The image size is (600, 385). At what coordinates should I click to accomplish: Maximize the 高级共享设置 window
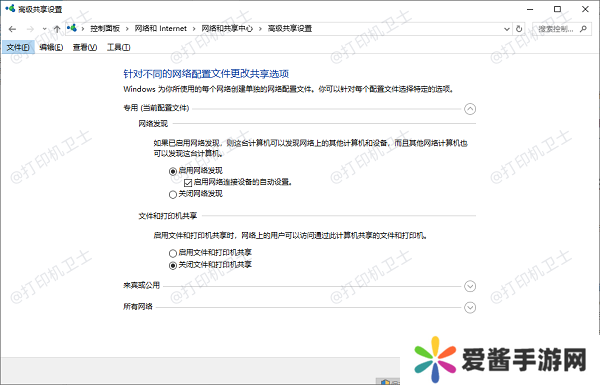[x=558, y=9]
